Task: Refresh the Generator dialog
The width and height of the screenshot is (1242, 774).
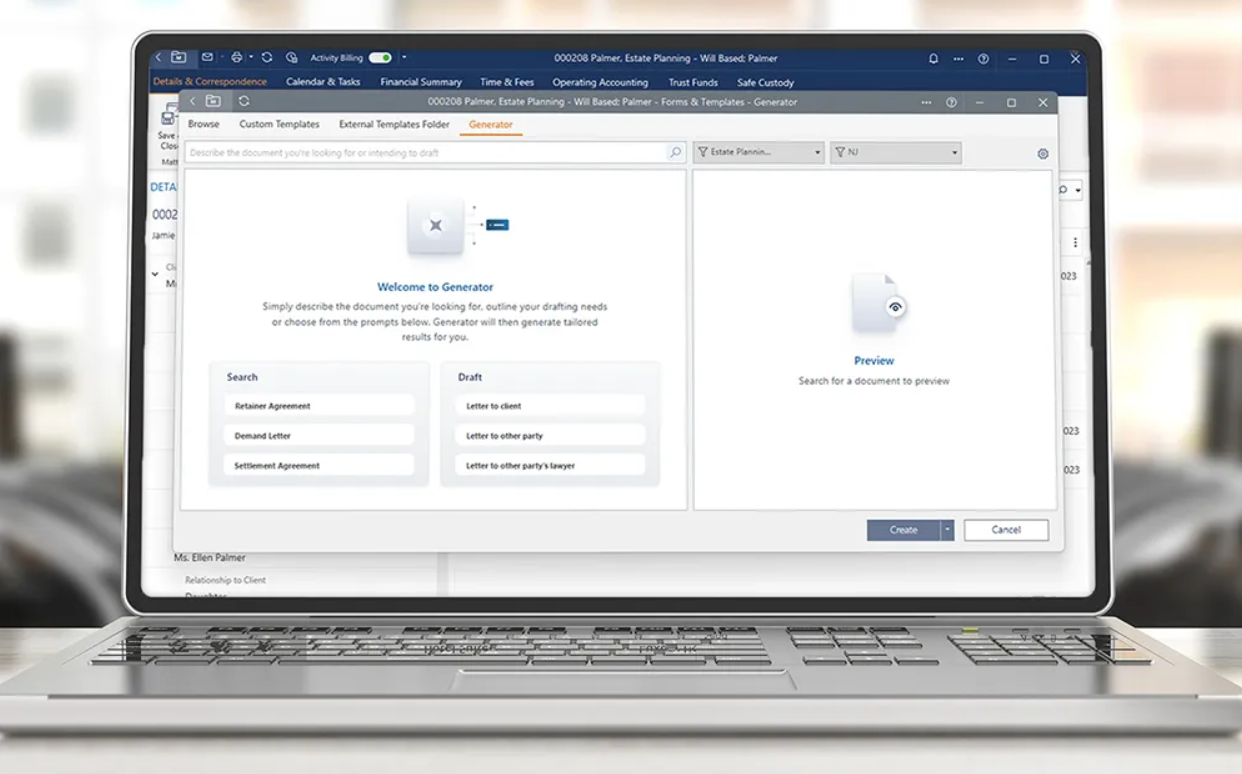Action: click(244, 101)
